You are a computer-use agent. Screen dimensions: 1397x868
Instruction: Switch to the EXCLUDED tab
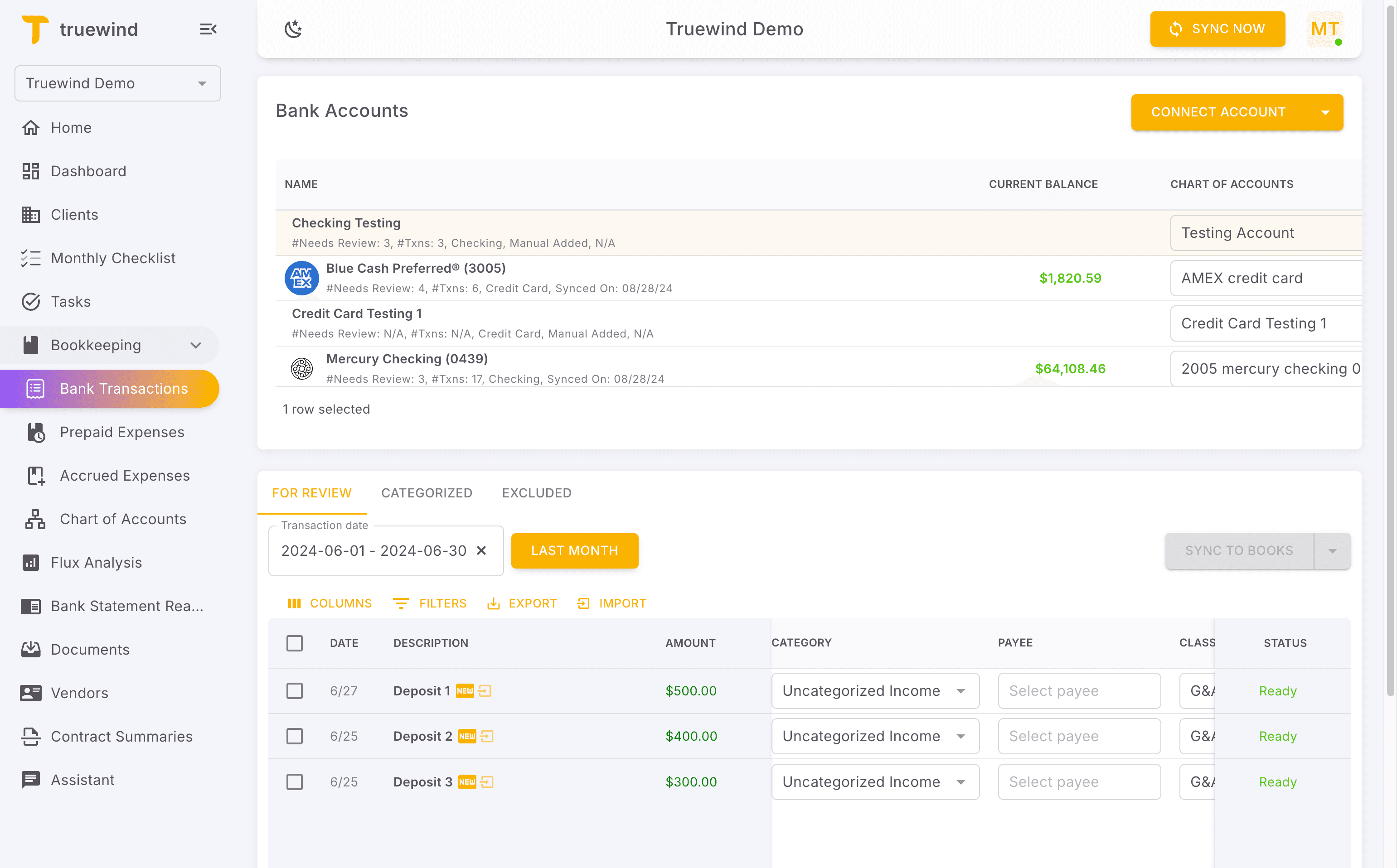(x=536, y=492)
